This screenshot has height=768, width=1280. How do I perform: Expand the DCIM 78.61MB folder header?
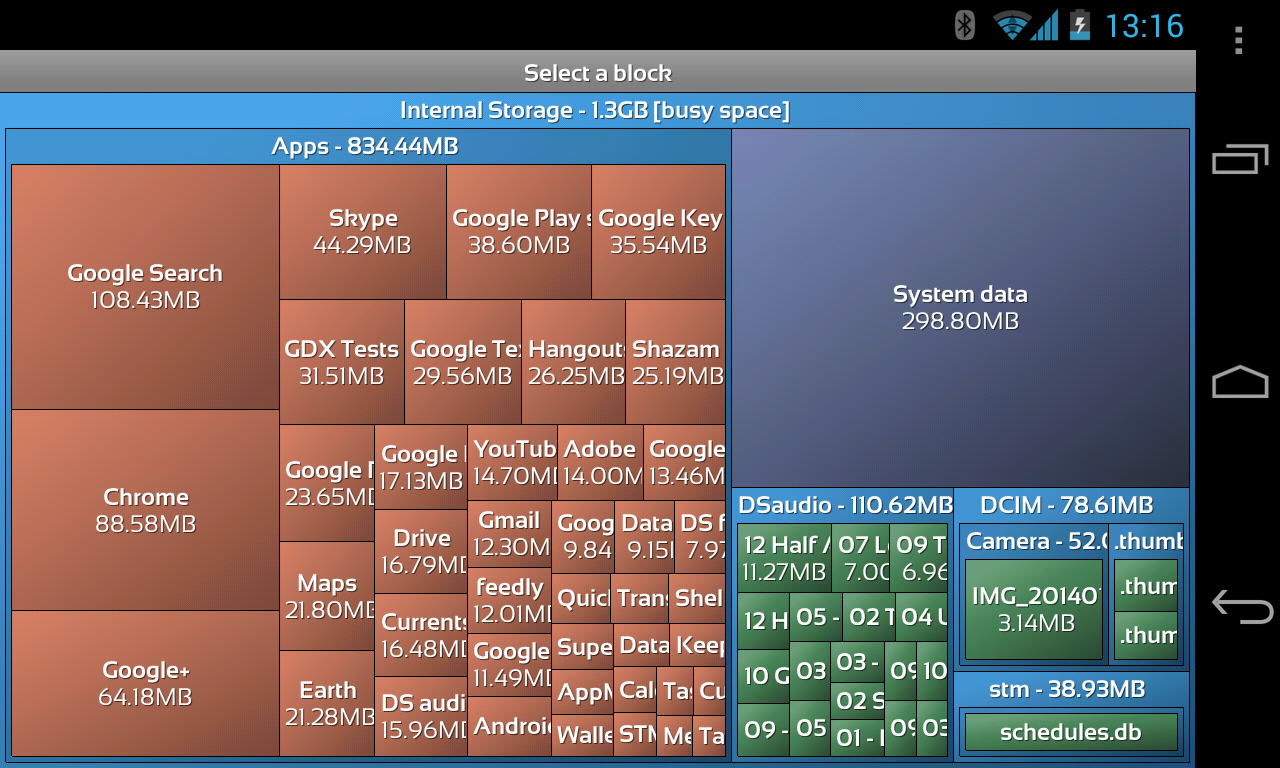pyautogui.click(x=1066, y=505)
